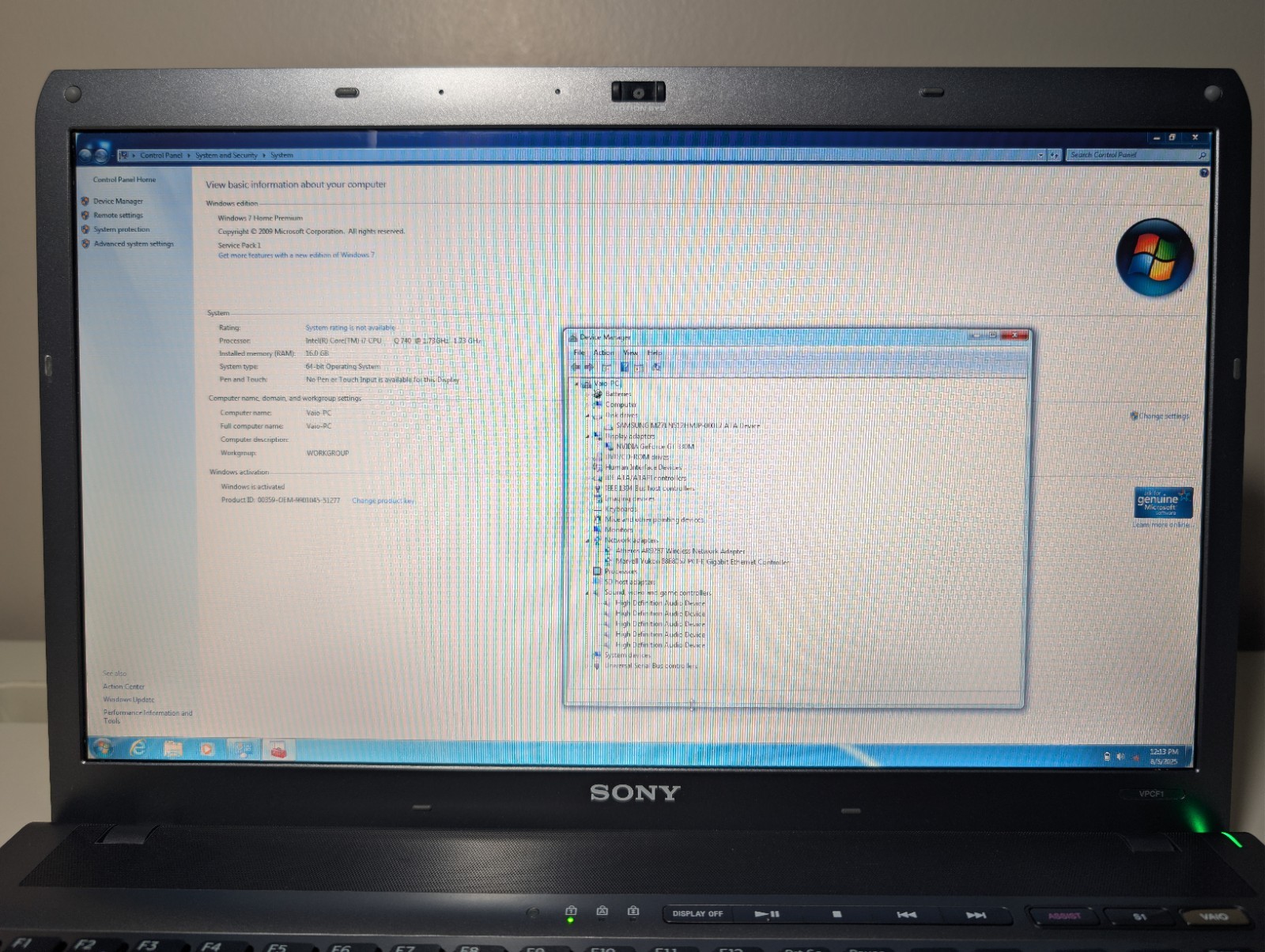
Task: Collapse the Disk drives category
Action: (587, 415)
